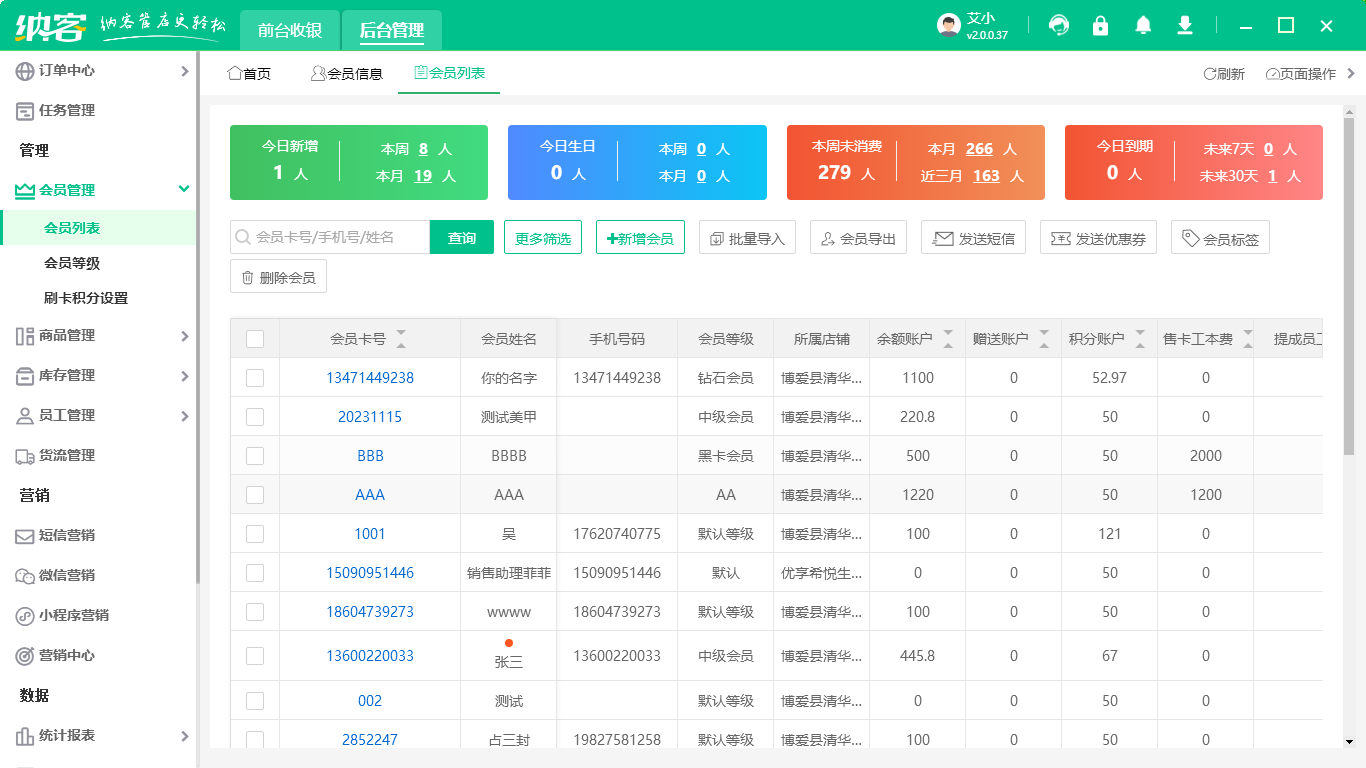1366x768 pixels.
Task: Click the 新增会员 button
Action: [640, 238]
